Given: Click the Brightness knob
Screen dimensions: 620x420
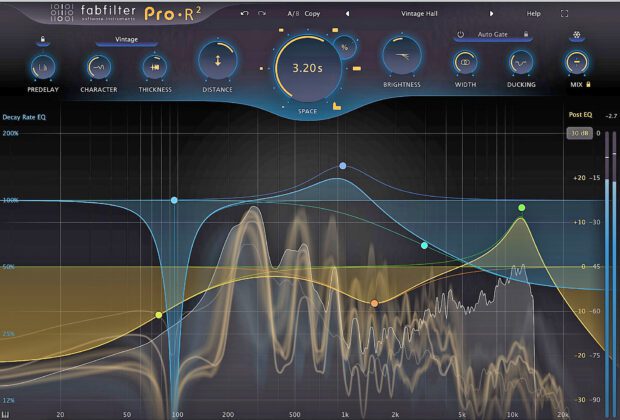Looking at the screenshot, I should click(401, 56).
